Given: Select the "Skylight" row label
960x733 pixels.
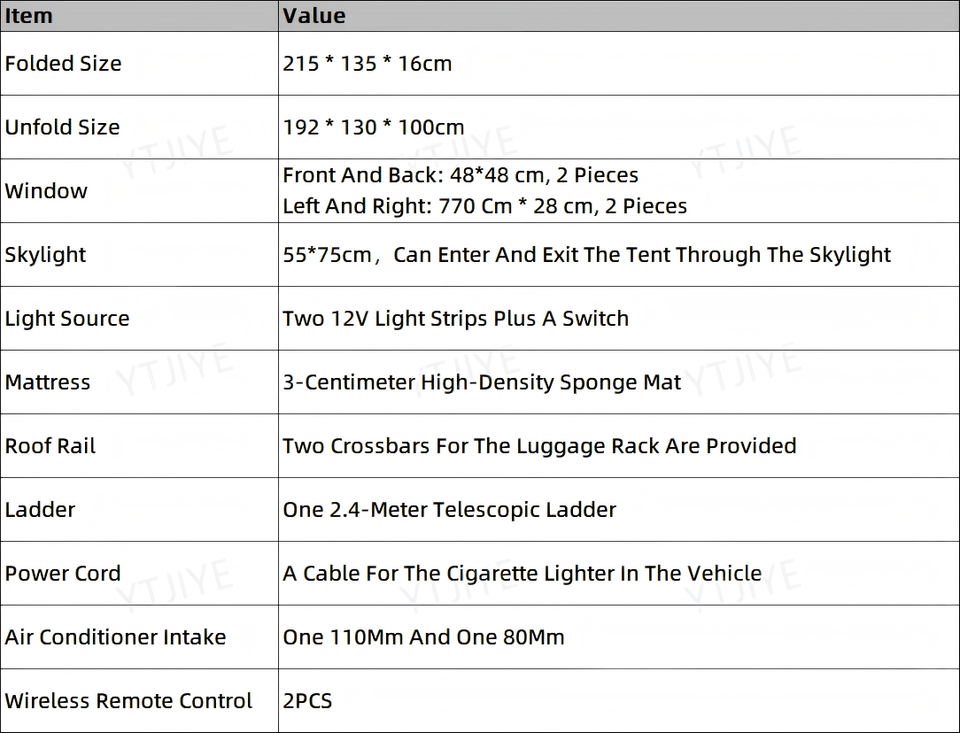Looking at the screenshot, I should point(45,255).
